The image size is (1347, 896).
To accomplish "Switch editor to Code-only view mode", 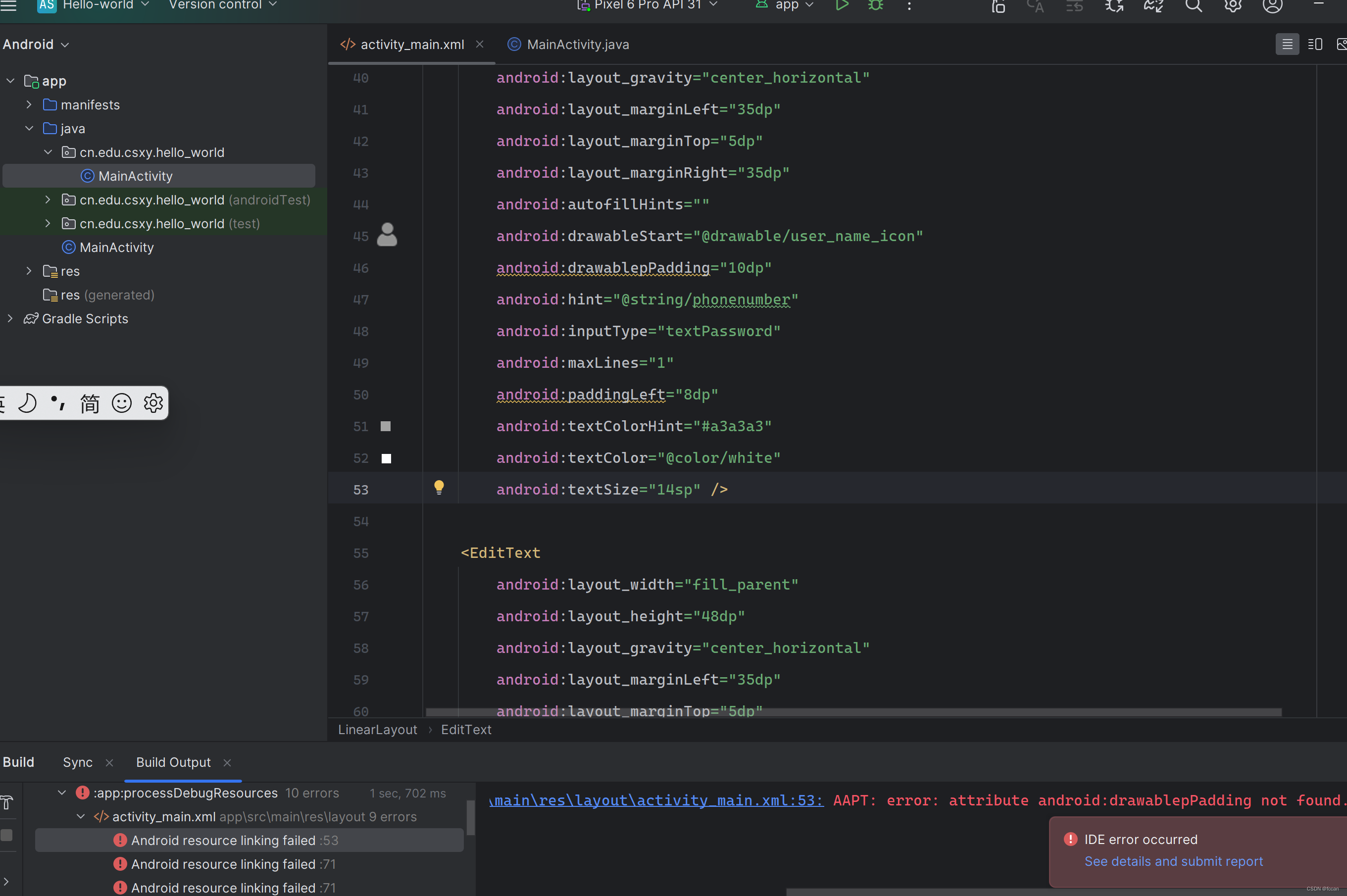I will [1287, 45].
